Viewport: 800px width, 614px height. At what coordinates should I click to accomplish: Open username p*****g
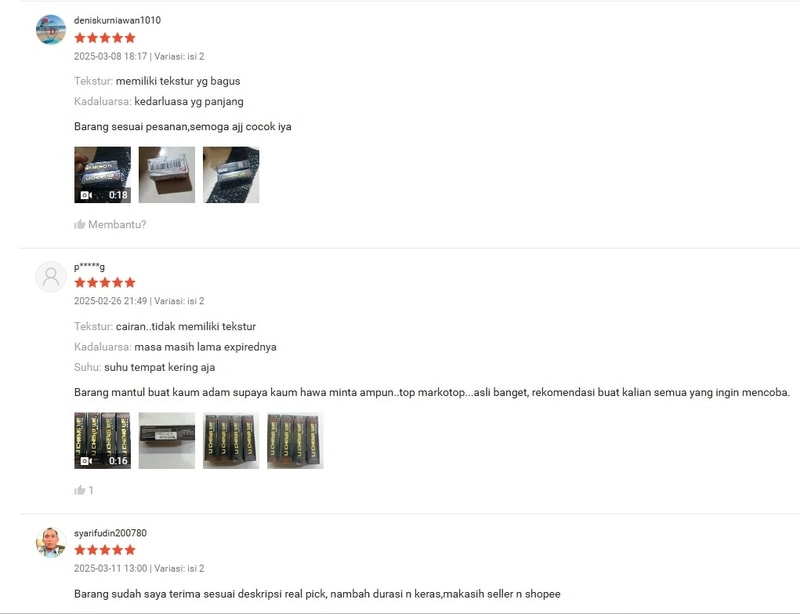(x=89, y=266)
